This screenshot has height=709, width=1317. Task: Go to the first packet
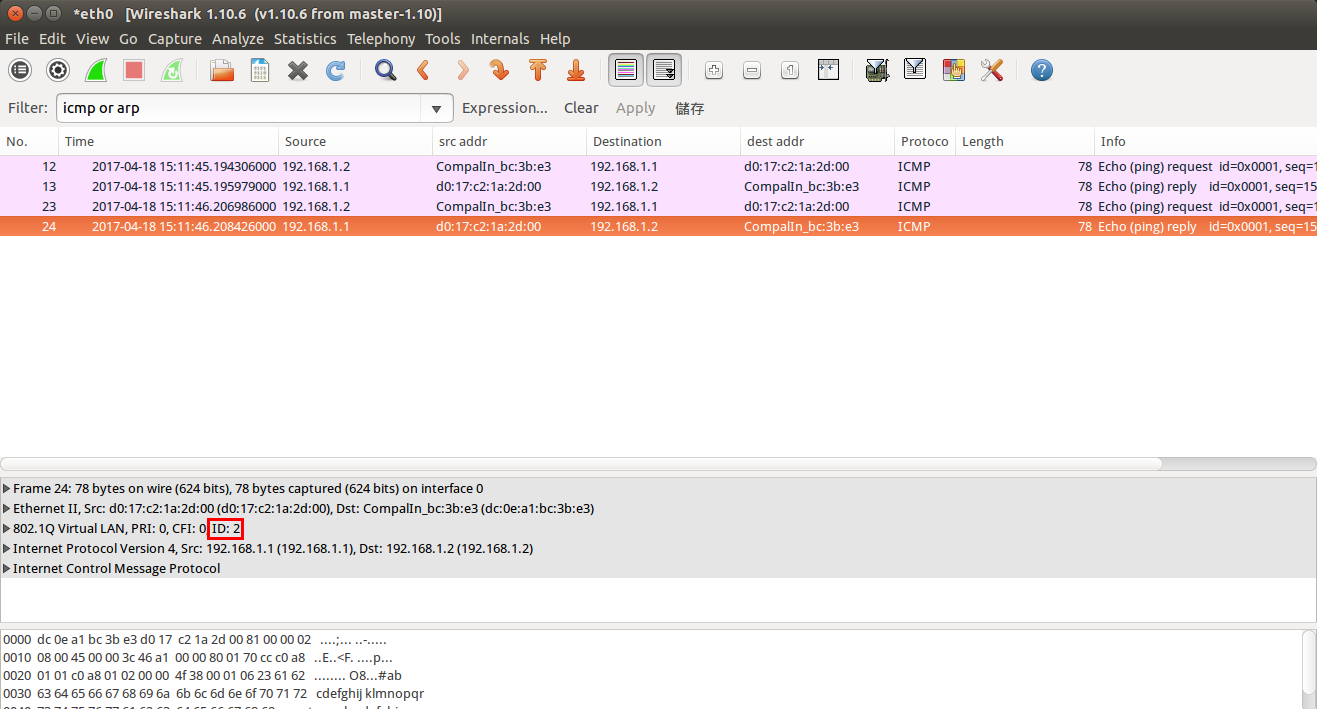pos(537,70)
